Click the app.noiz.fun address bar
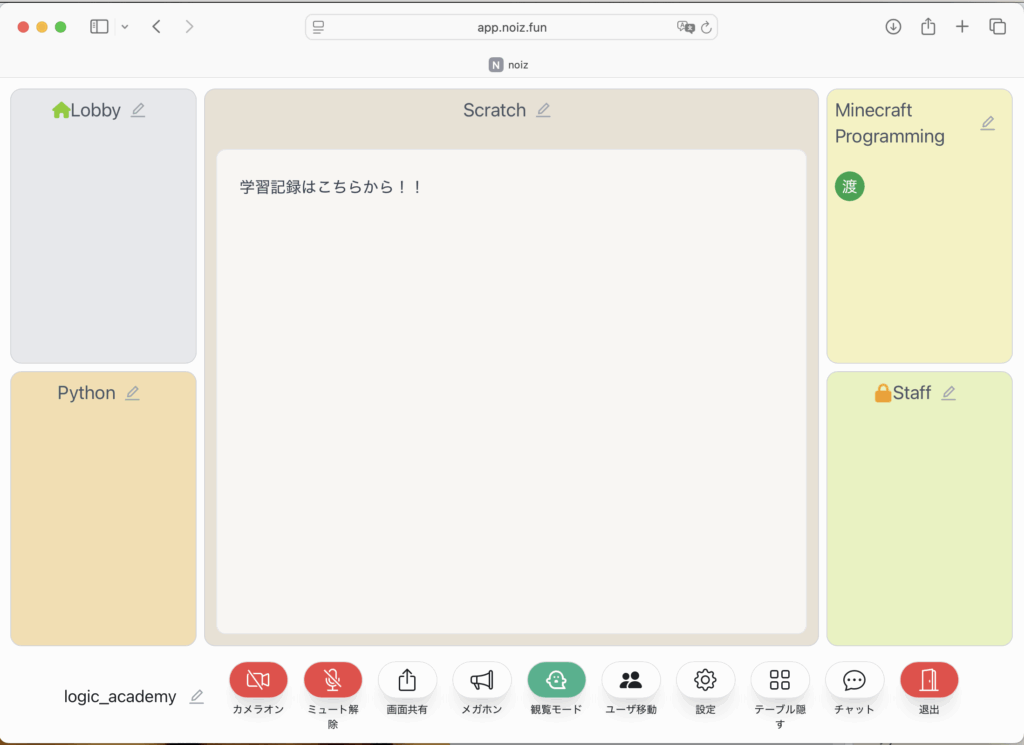This screenshot has height=745, width=1024. click(x=511, y=27)
